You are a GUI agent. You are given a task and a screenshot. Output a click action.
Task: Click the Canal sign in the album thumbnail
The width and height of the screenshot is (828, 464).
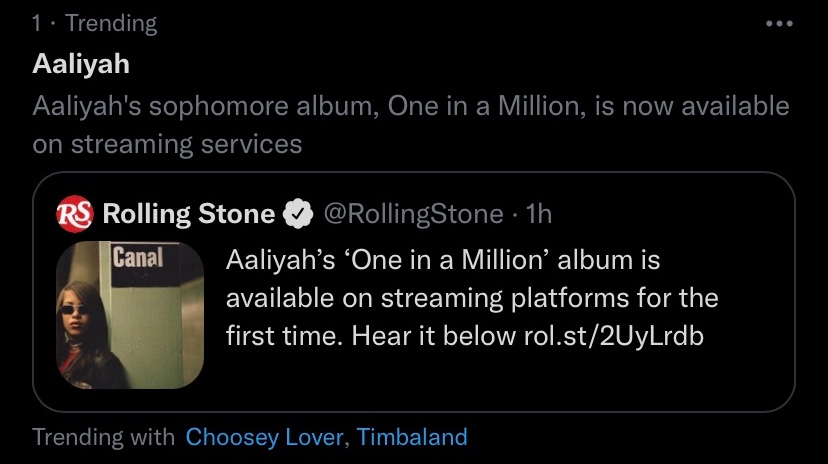tap(131, 256)
